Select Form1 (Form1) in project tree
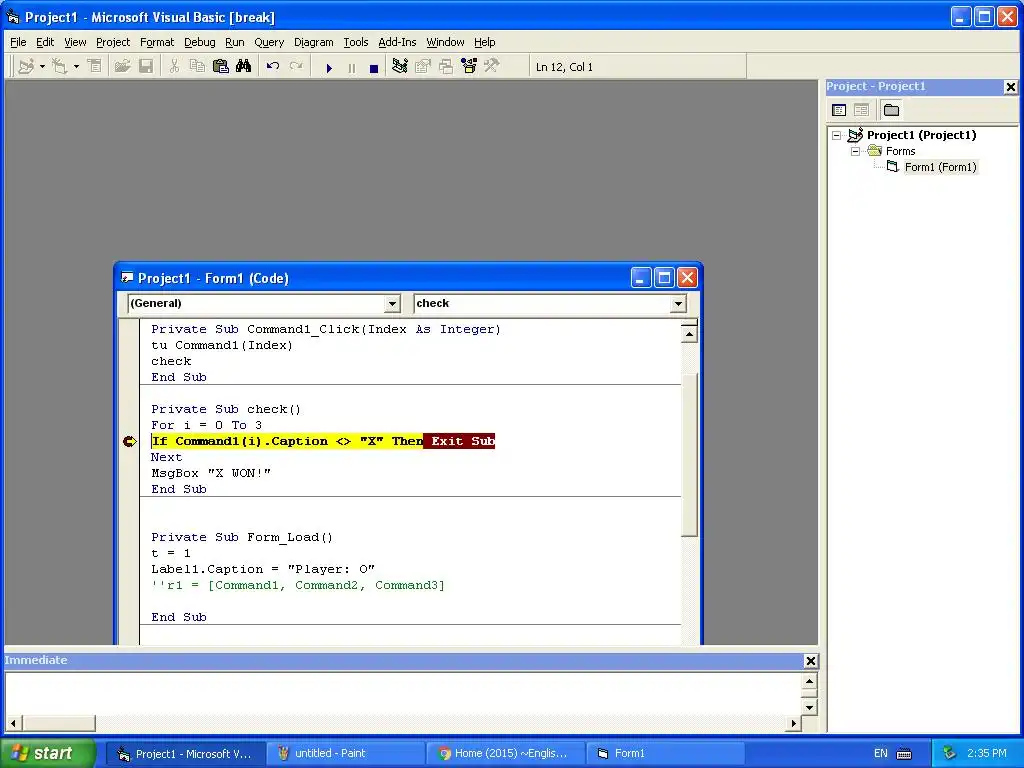This screenshot has height=768, width=1024. click(940, 167)
